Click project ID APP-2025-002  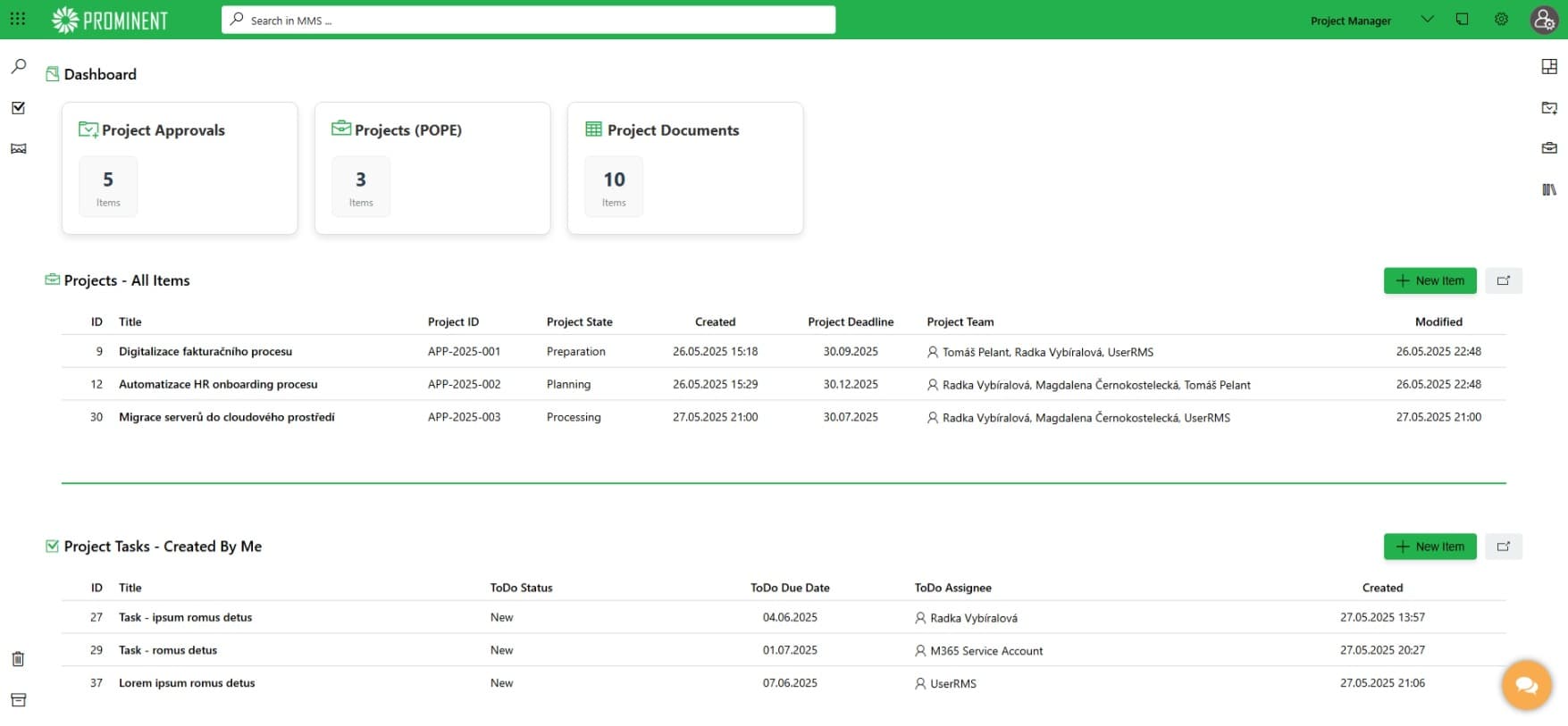[464, 384]
